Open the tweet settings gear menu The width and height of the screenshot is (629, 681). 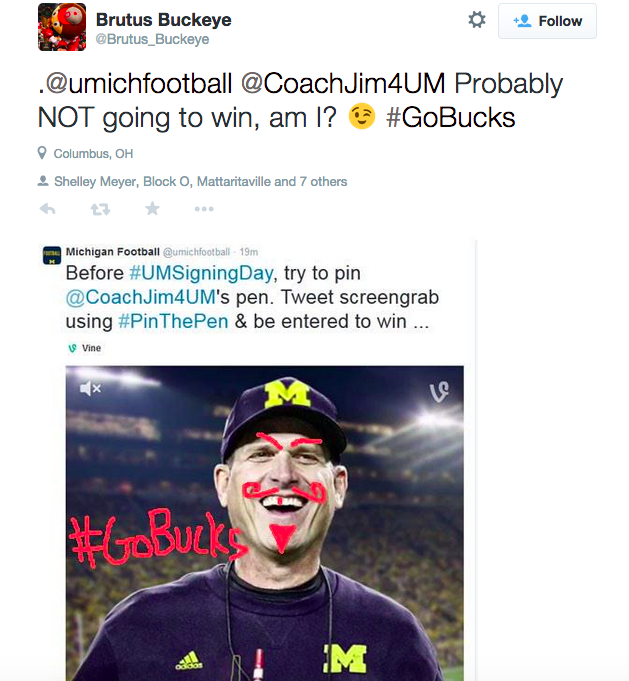pos(477,20)
